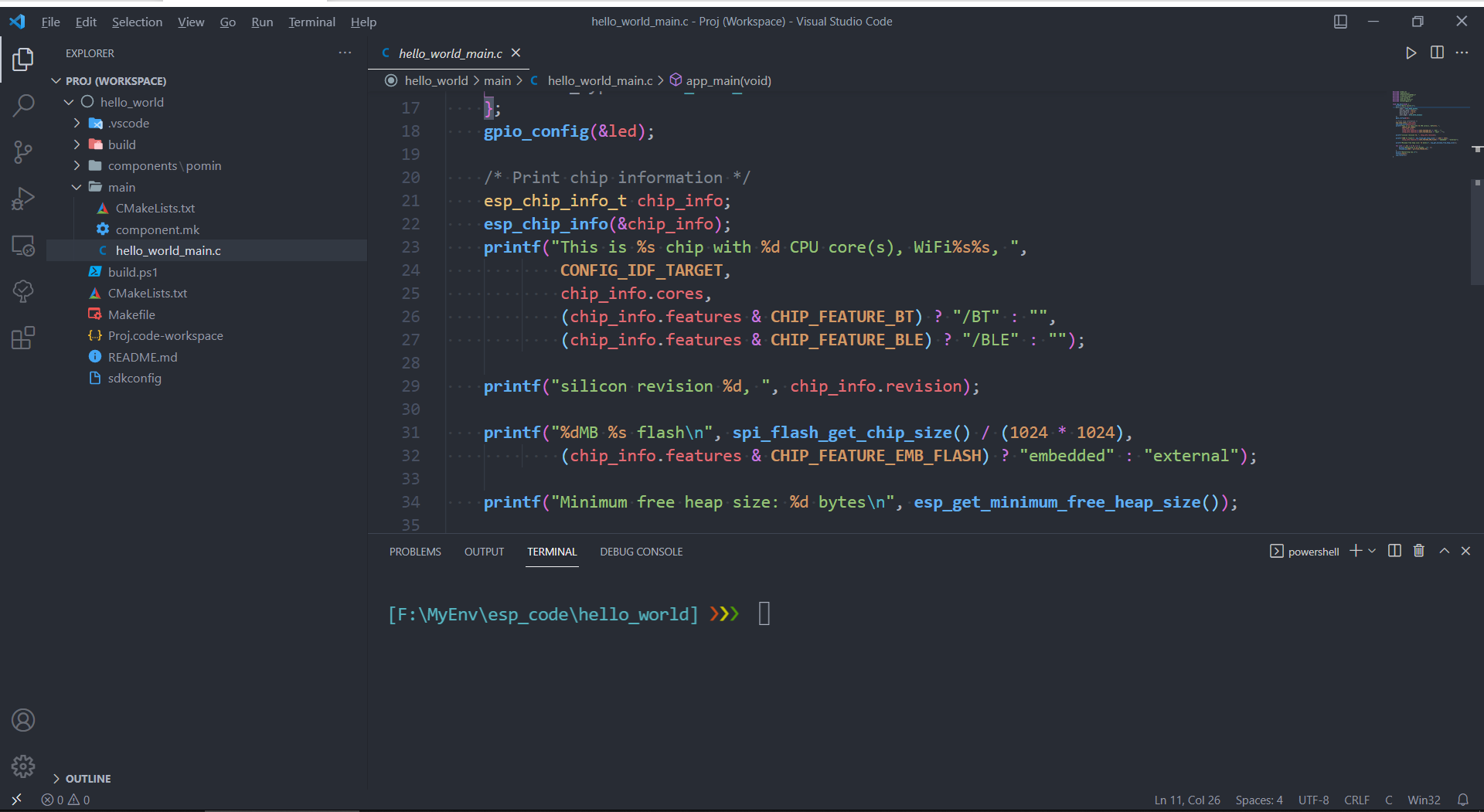Switch to the DEBUG CONSOLE tab

[641, 552]
